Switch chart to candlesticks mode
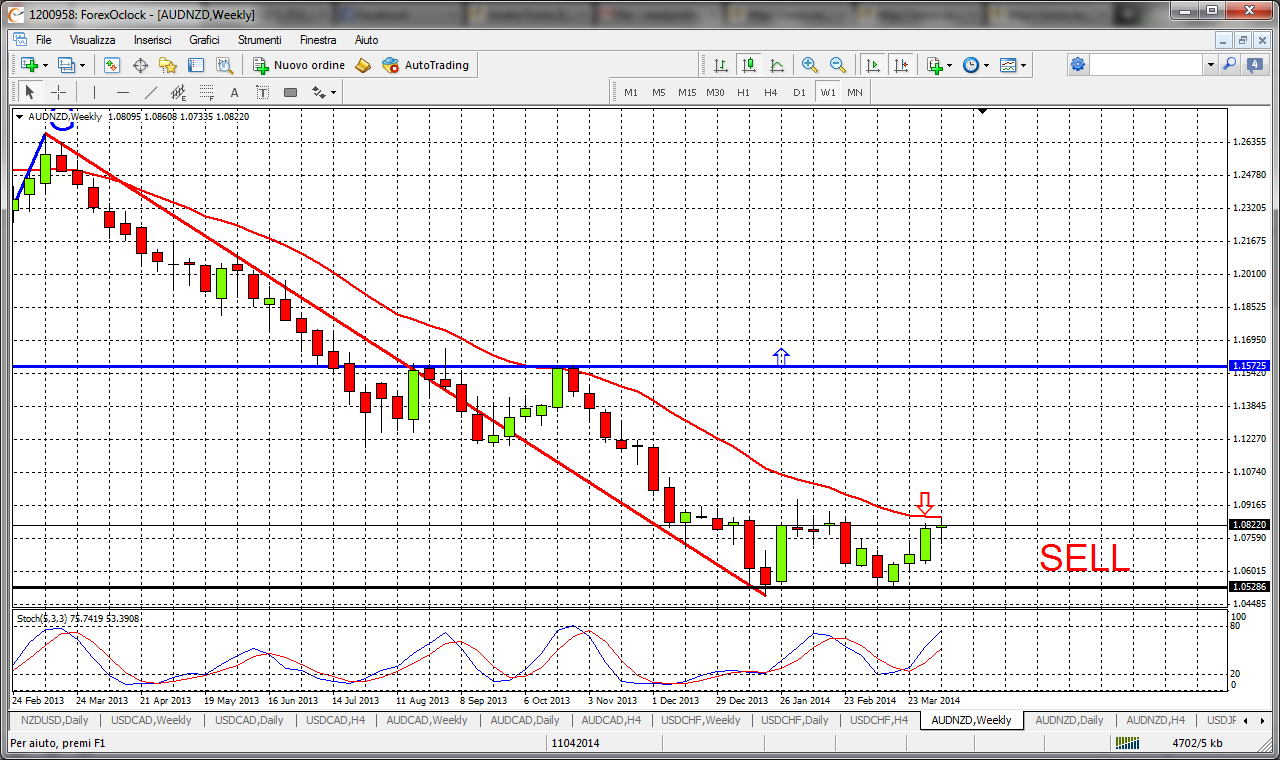 [x=748, y=65]
